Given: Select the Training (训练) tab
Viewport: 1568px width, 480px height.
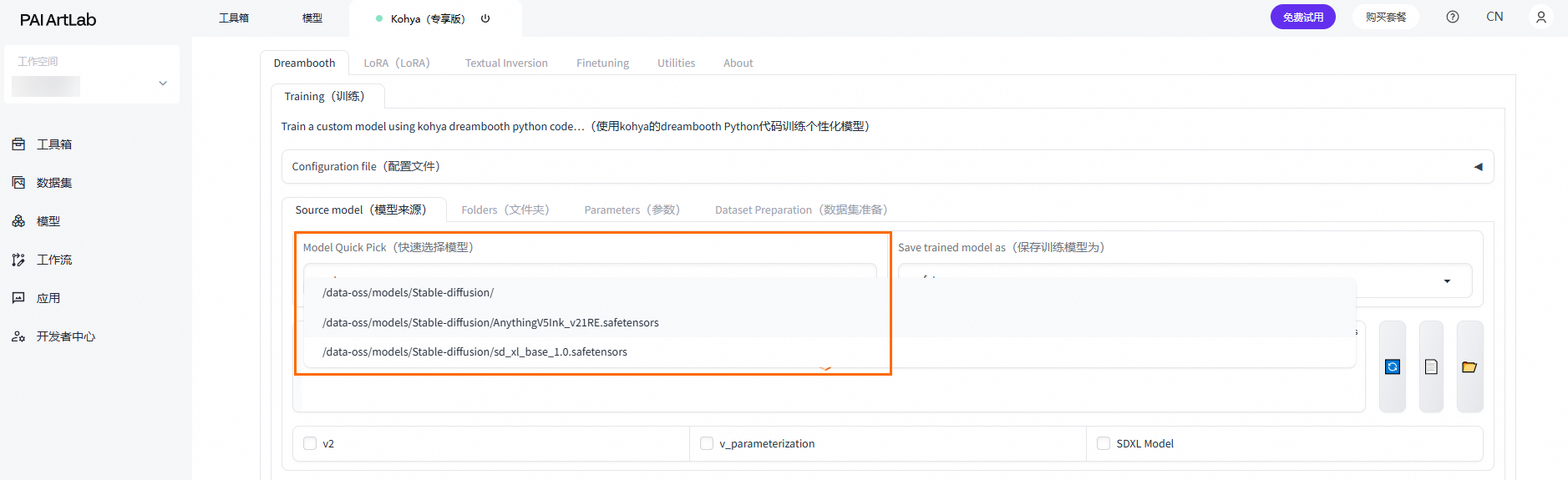Looking at the screenshot, I should point(327,97).
